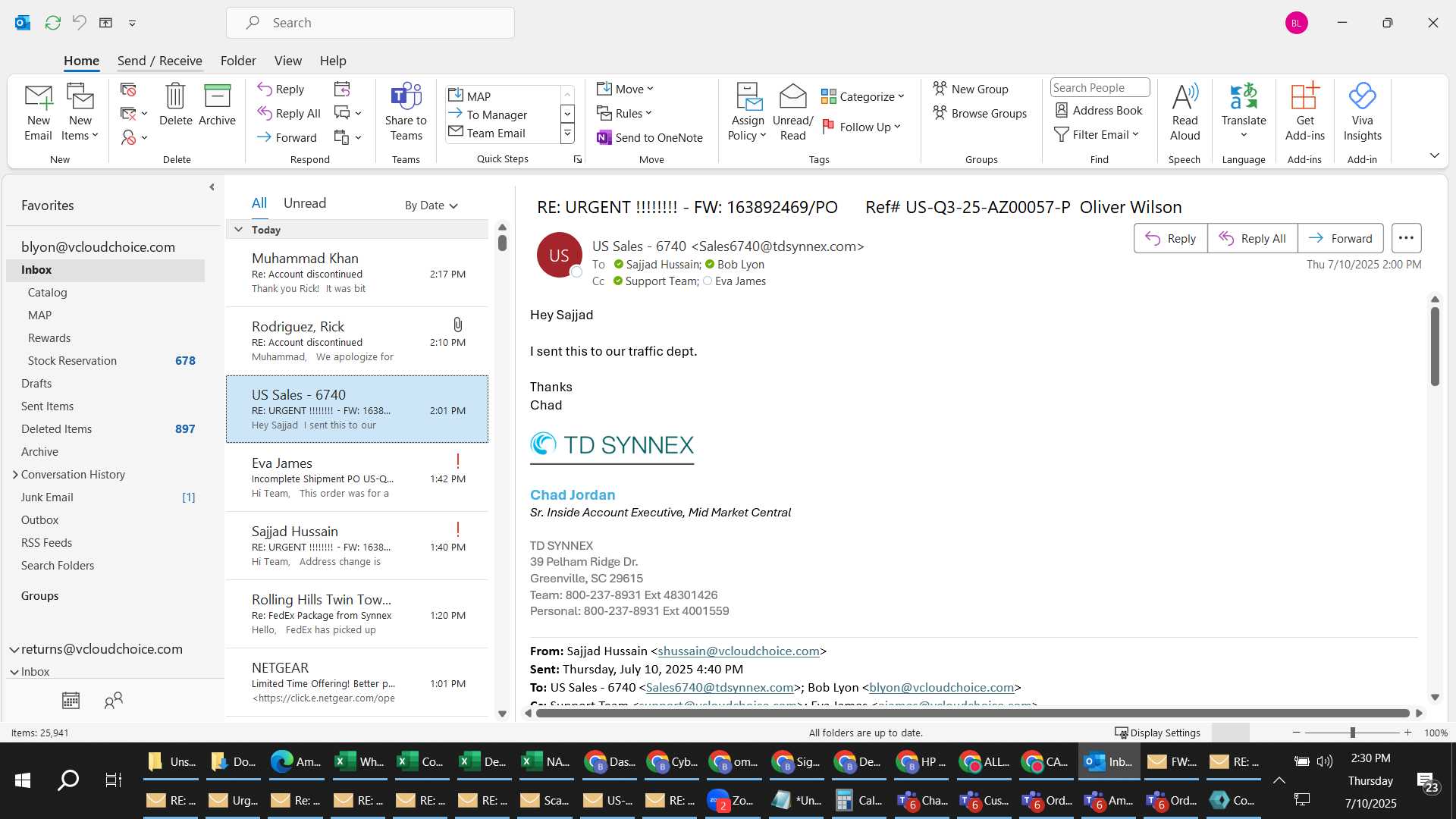Click New Group icon
1456x819 pixels.
[x=971, y=89]
